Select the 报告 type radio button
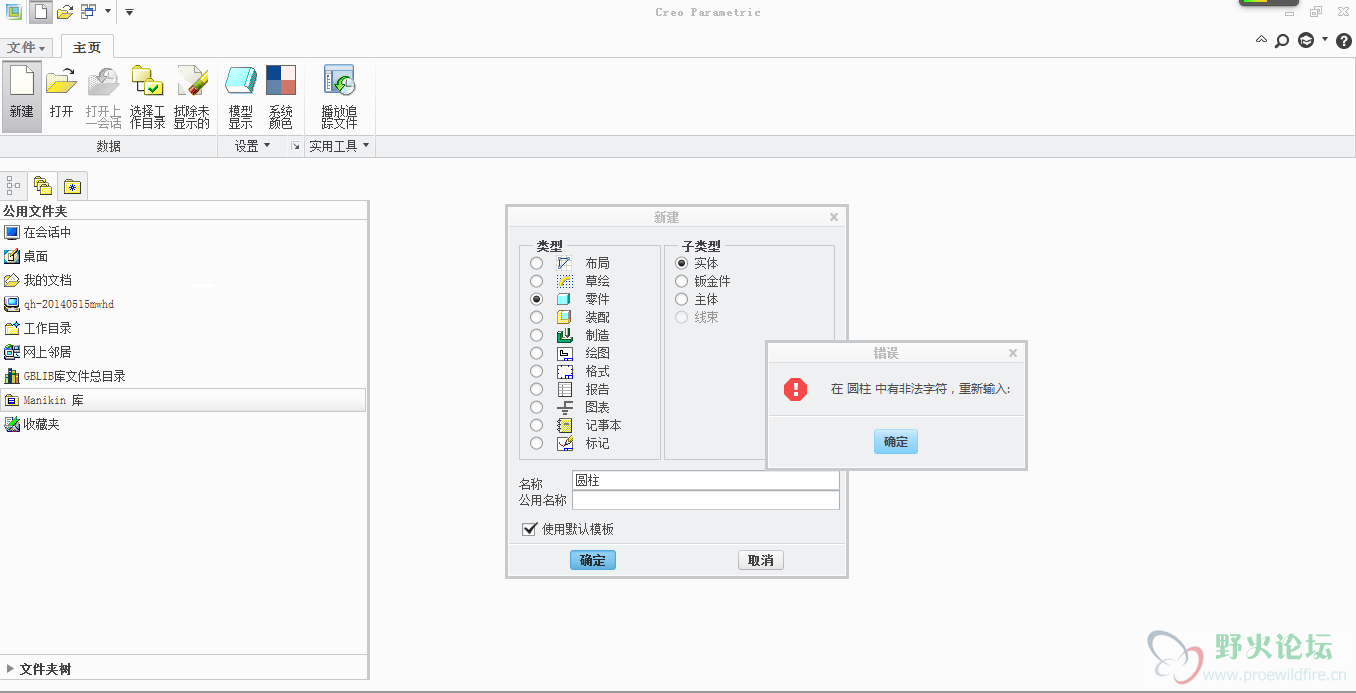Image resolution: width=1356 pixels, height=693 pixels. click(537, 389)
